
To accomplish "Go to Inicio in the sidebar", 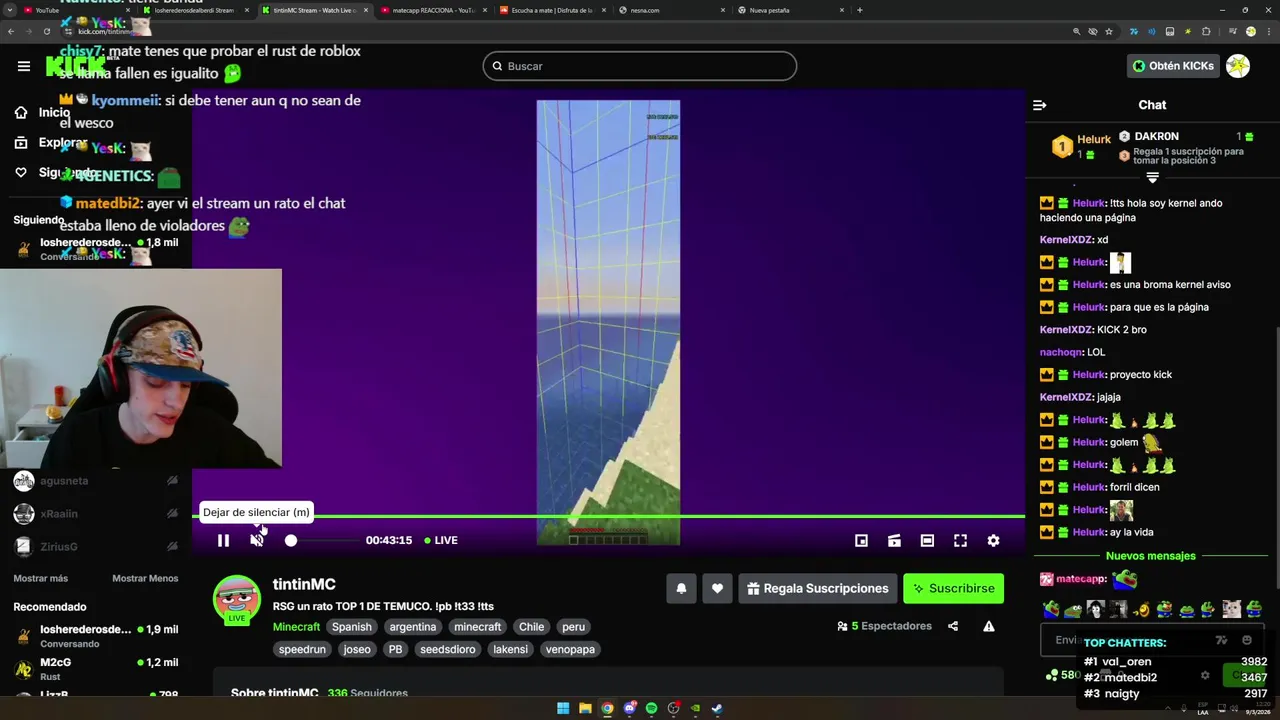I will click(x=44, y=113).
